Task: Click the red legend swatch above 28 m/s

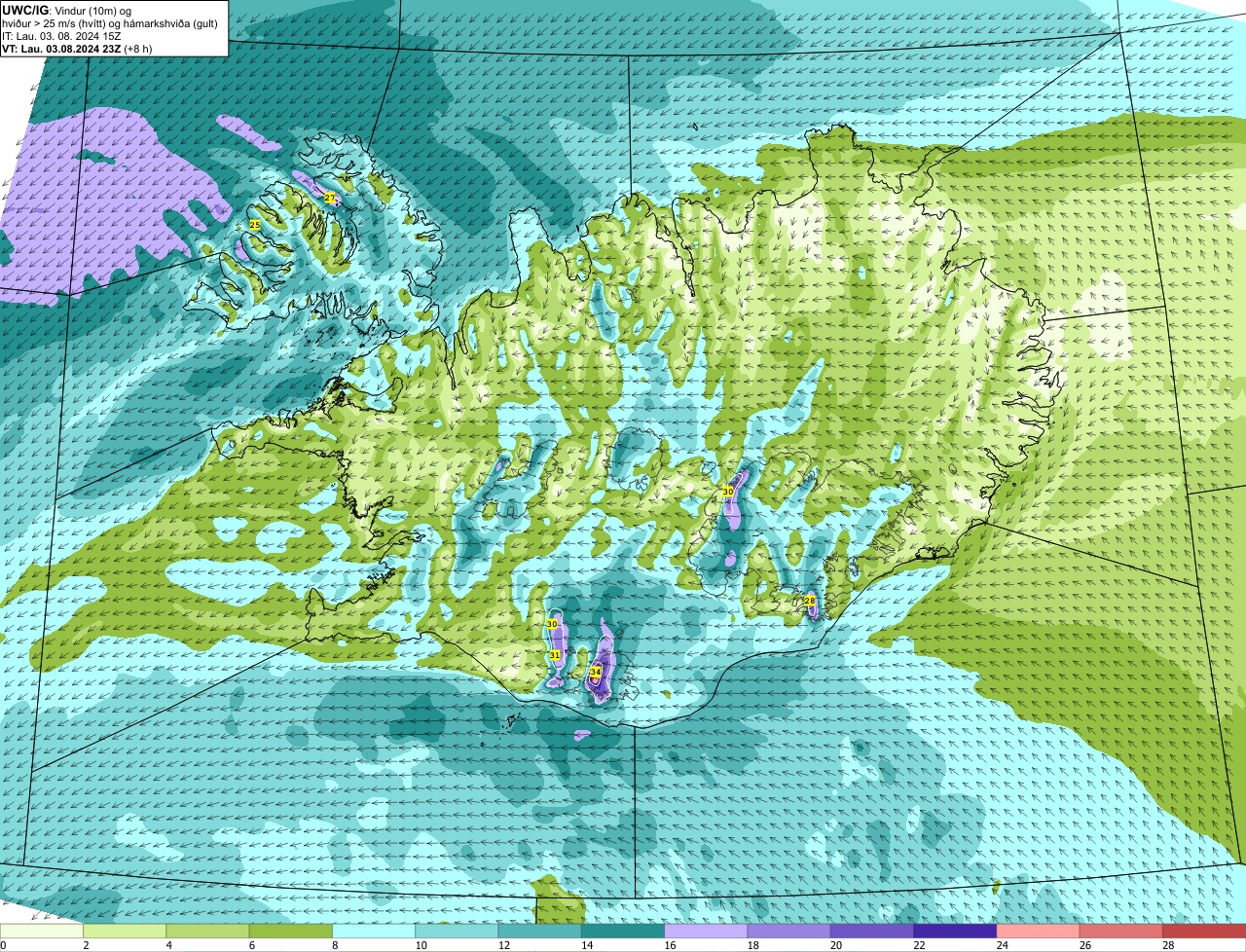Action: [x=1205, y=932]
